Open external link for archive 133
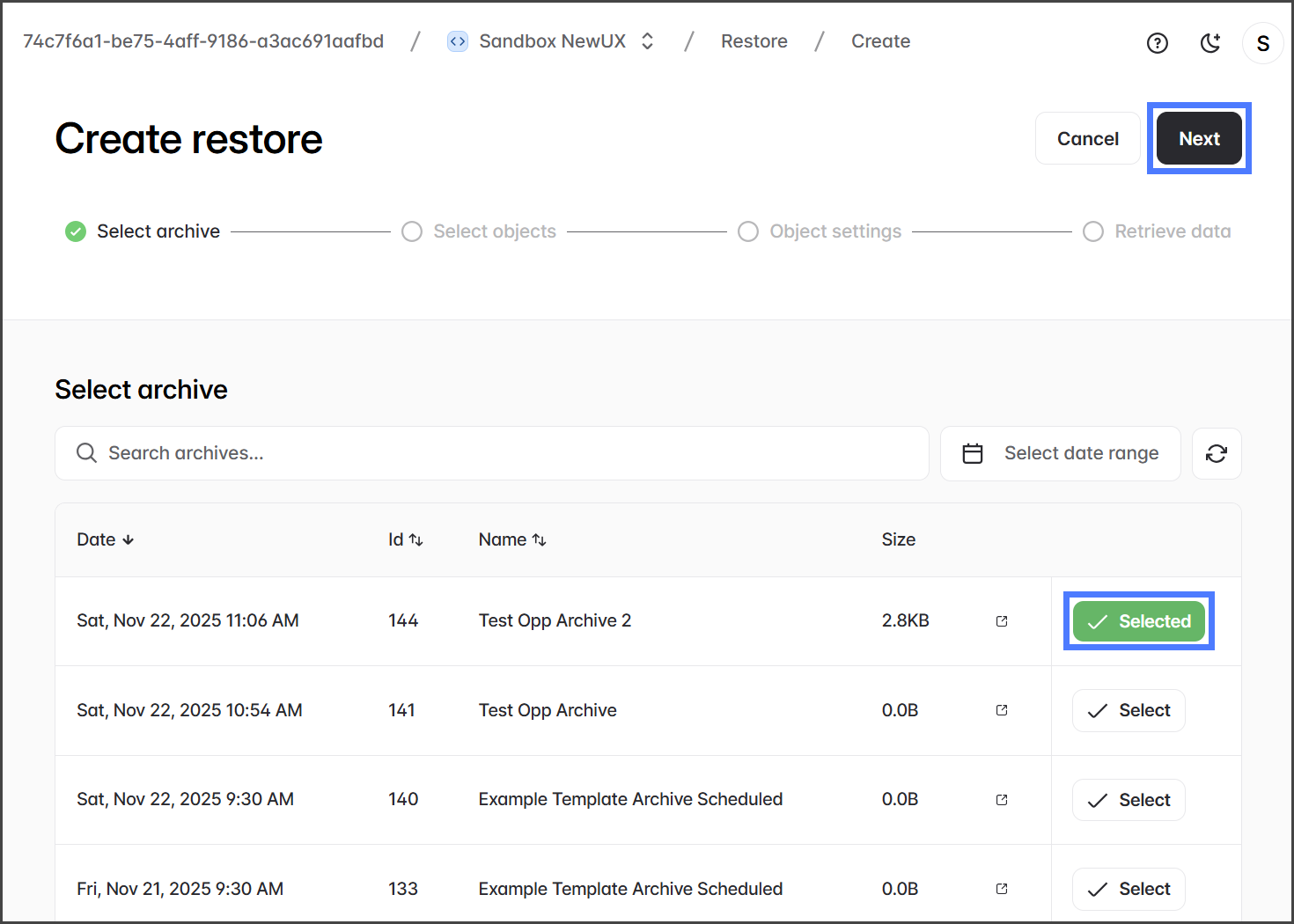1294x924 pixels. [1002, 889]
